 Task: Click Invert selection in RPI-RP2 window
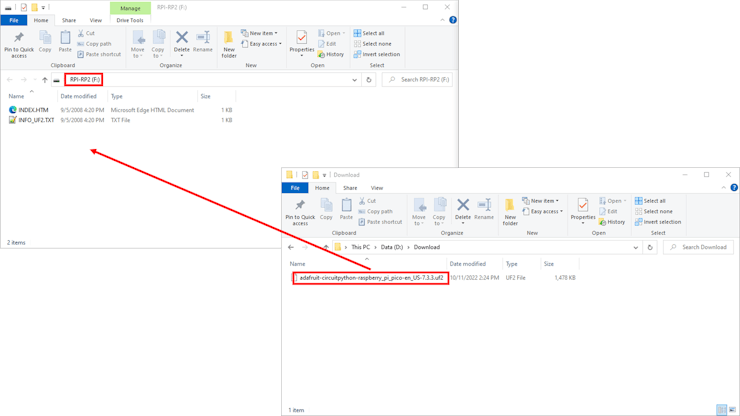(377, 54)
